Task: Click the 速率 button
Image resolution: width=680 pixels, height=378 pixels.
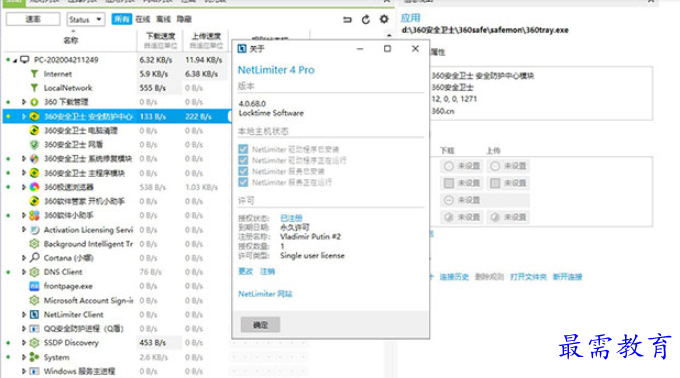Action: coord(33,19)
